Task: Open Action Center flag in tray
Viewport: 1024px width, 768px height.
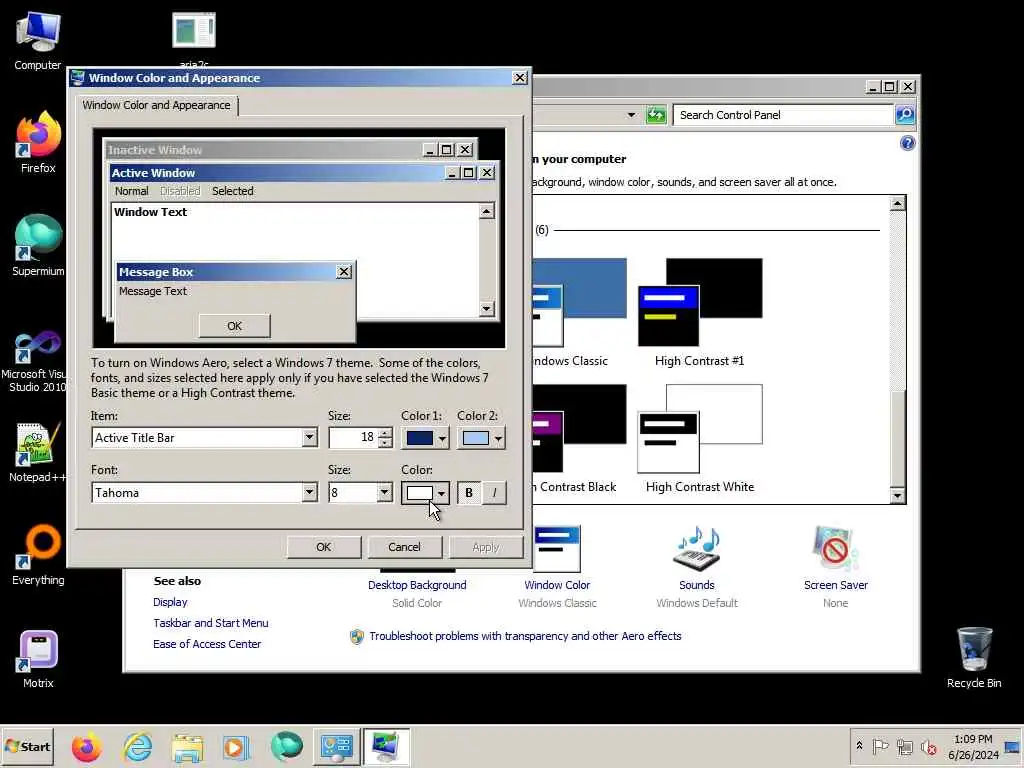Action: 880,746
